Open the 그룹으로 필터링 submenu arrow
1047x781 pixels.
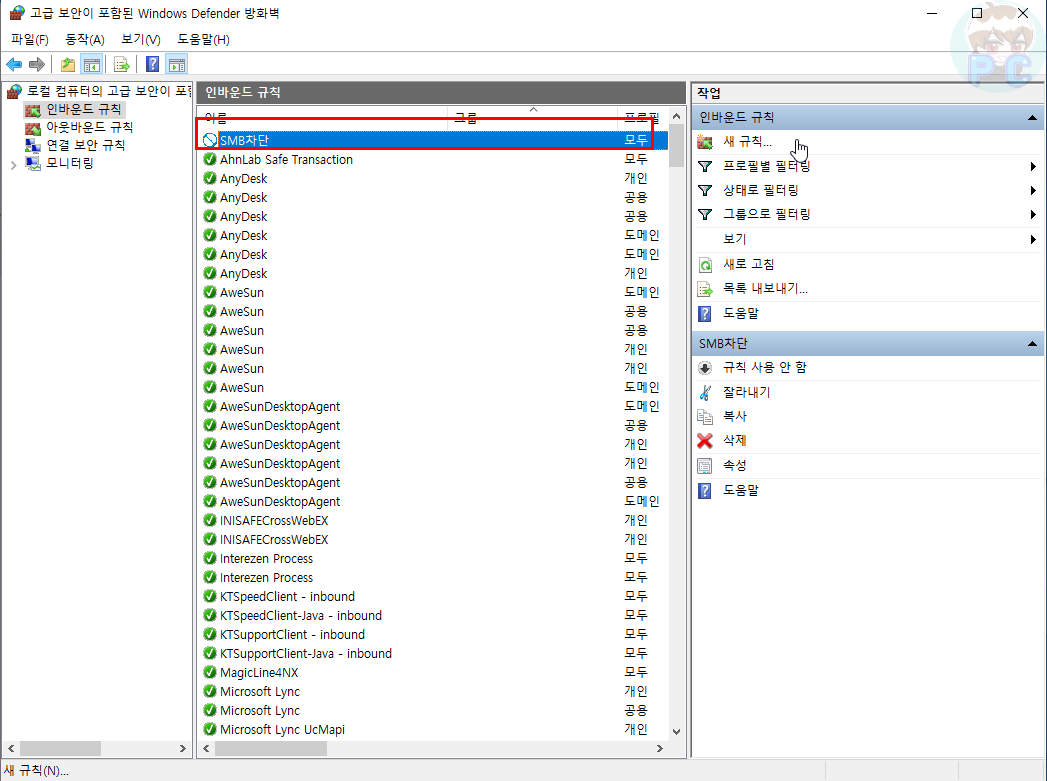coord(1033,214)
